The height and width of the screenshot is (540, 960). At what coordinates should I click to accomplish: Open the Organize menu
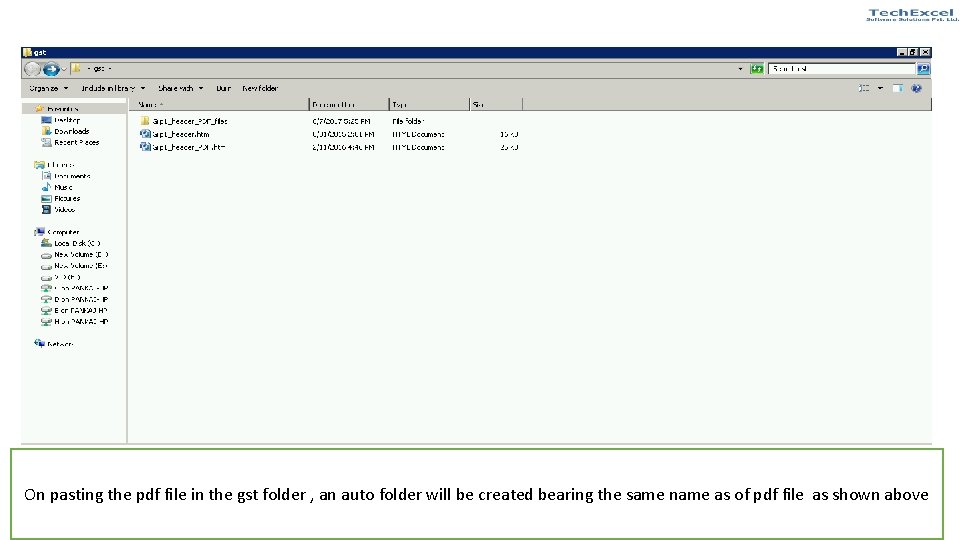click(x=48, y=88)
